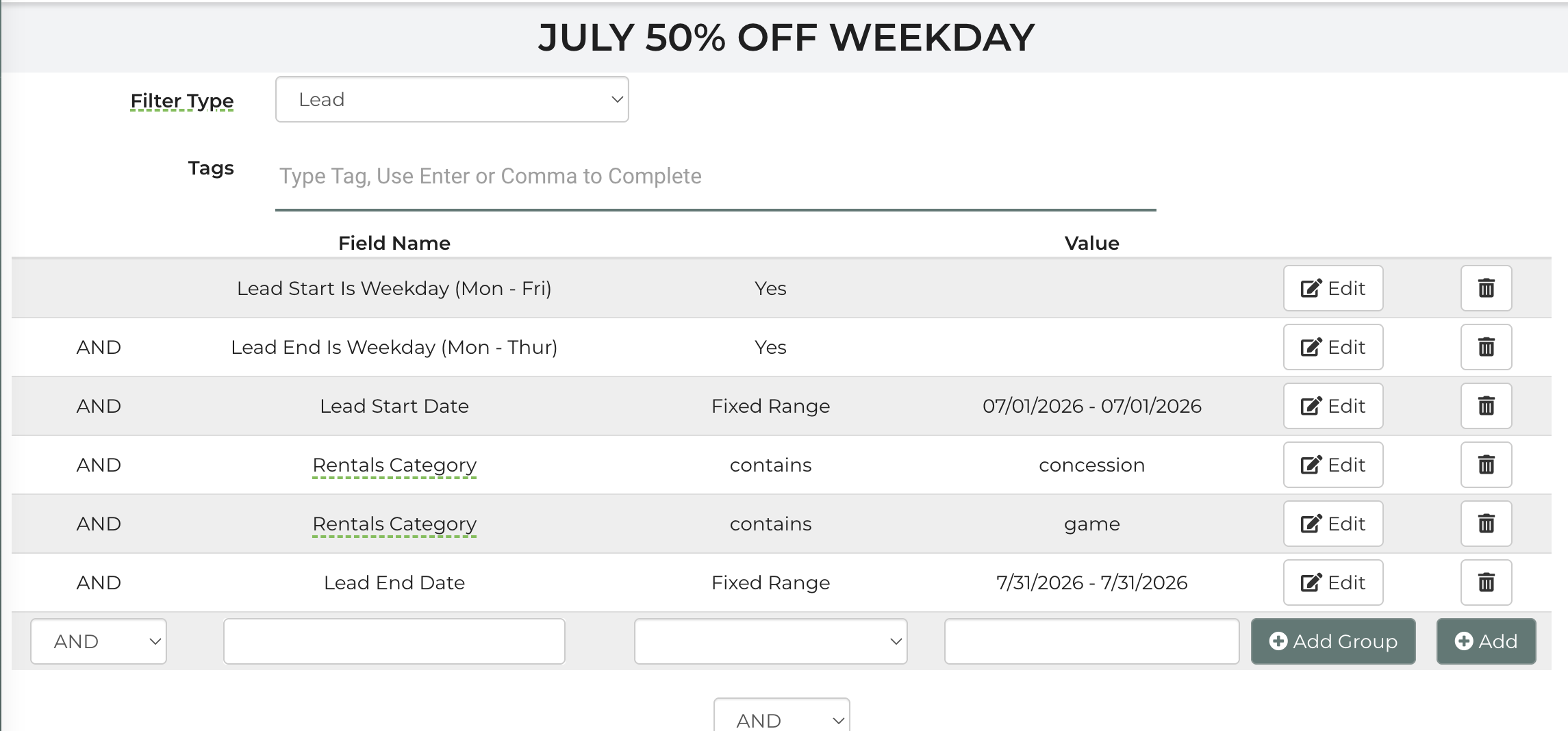The width and height of the screenshot is (1568, 731).
Task: Delete the game Rentals Category row
Action: pos(1486,524)
